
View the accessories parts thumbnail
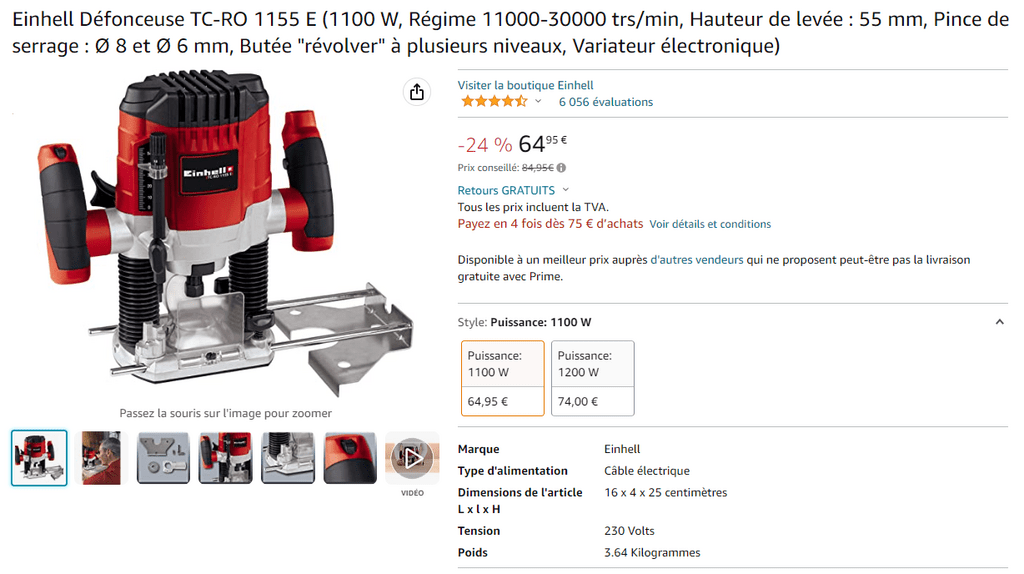163,458
